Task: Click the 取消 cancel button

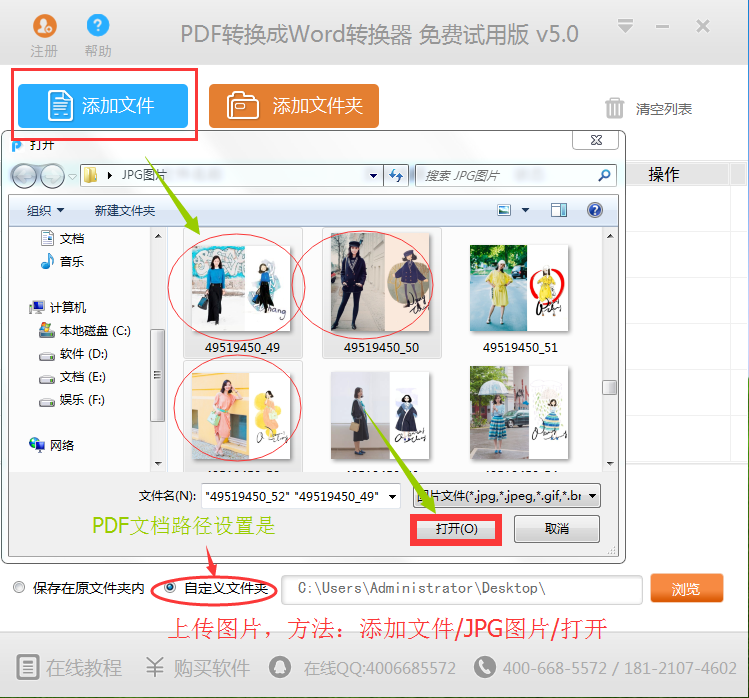Action: 556,529
